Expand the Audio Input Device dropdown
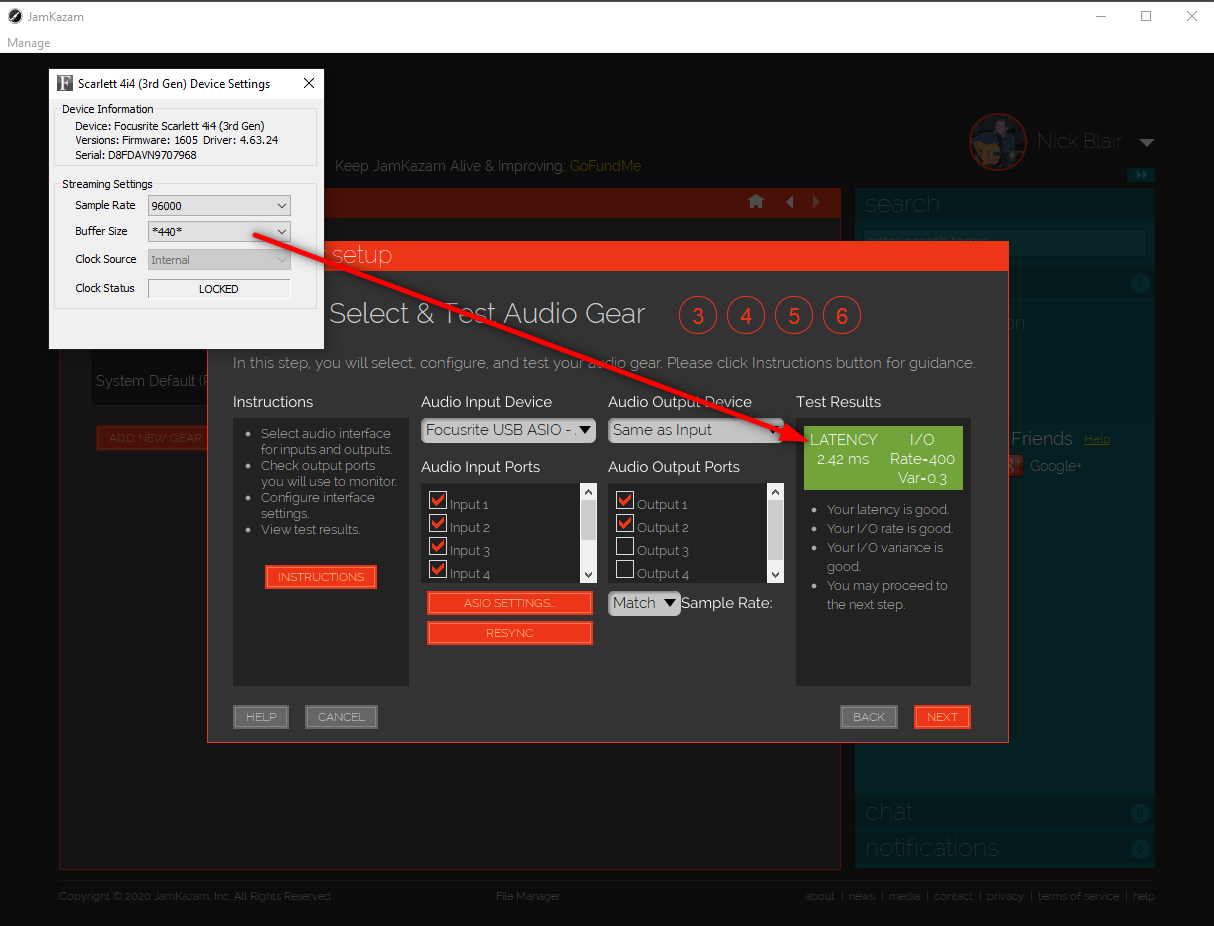 click(508, 430)
